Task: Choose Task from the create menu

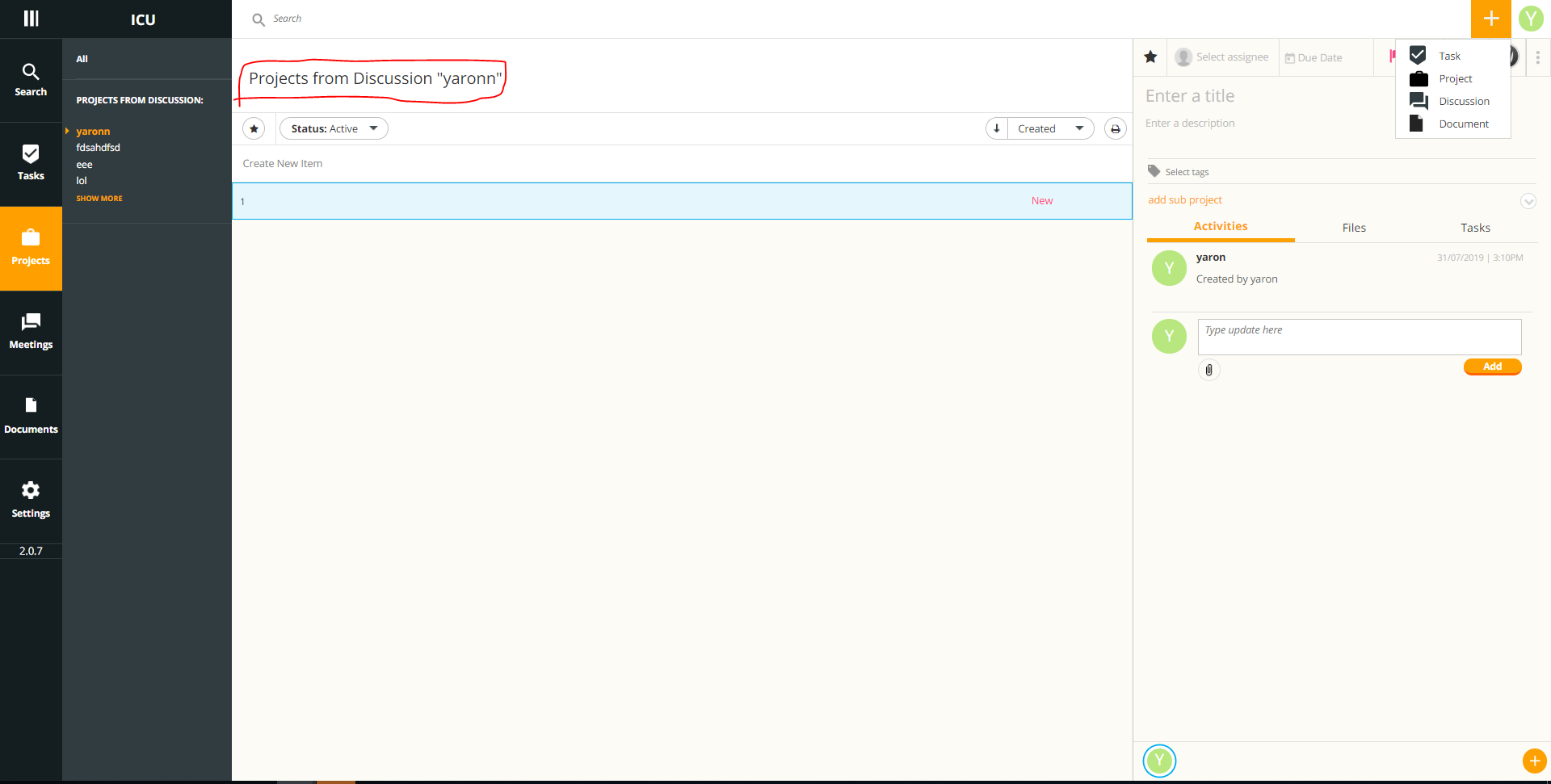Action: [x=1453, y=56]
